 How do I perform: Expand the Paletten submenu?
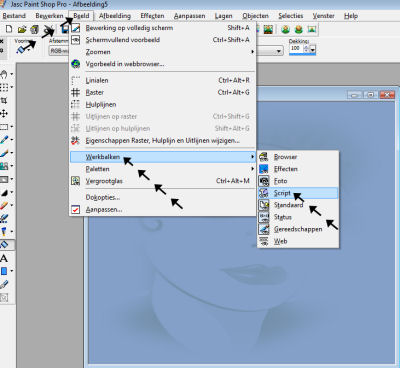(x=162, y=169)
